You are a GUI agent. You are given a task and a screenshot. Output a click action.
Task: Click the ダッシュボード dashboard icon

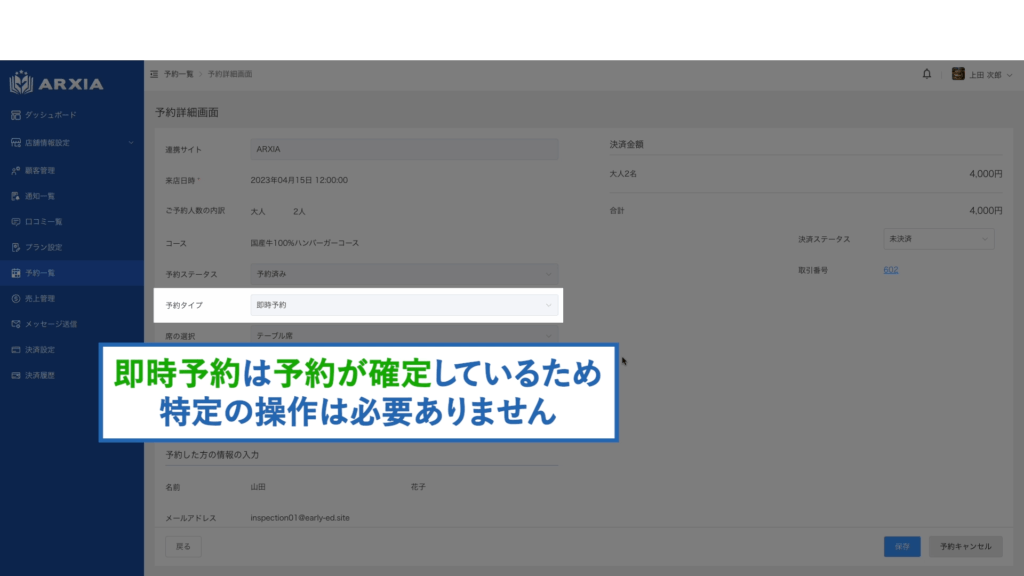[x=16, y=116]
